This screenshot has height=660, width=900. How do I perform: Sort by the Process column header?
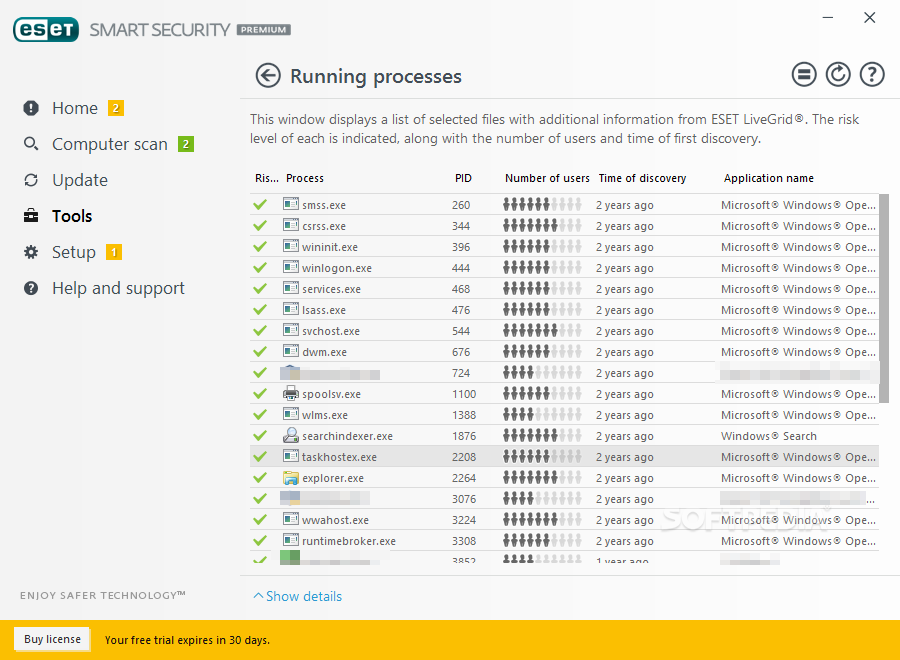(x=305, y=178)
